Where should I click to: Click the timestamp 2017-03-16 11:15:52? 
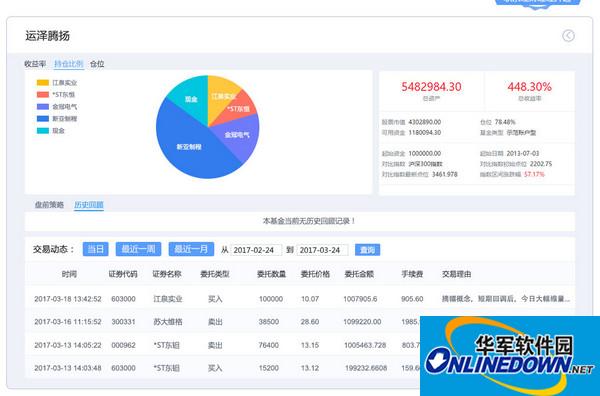tap(68, 322)
